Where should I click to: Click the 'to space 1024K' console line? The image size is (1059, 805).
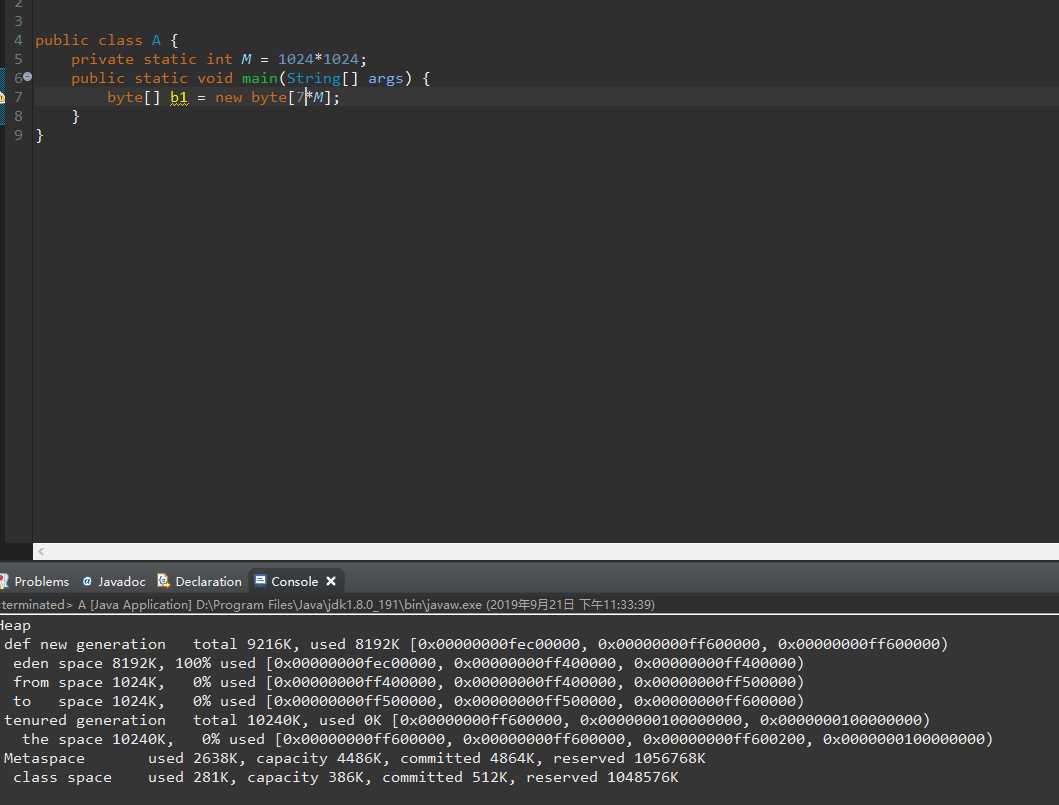(408, 701)
